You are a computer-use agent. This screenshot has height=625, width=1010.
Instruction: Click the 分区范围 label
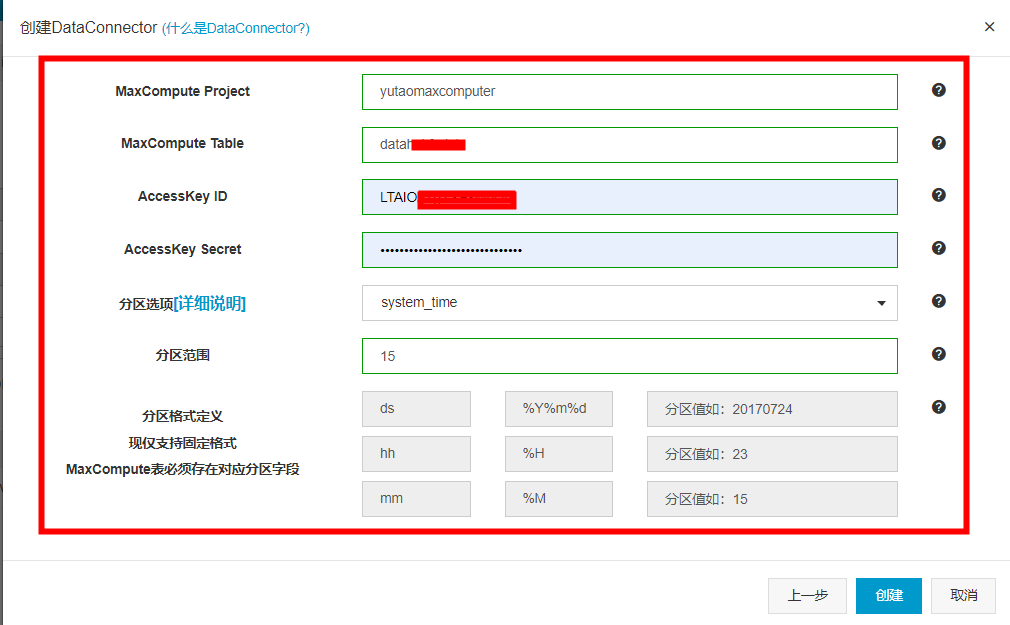click(x=182, y=355)
